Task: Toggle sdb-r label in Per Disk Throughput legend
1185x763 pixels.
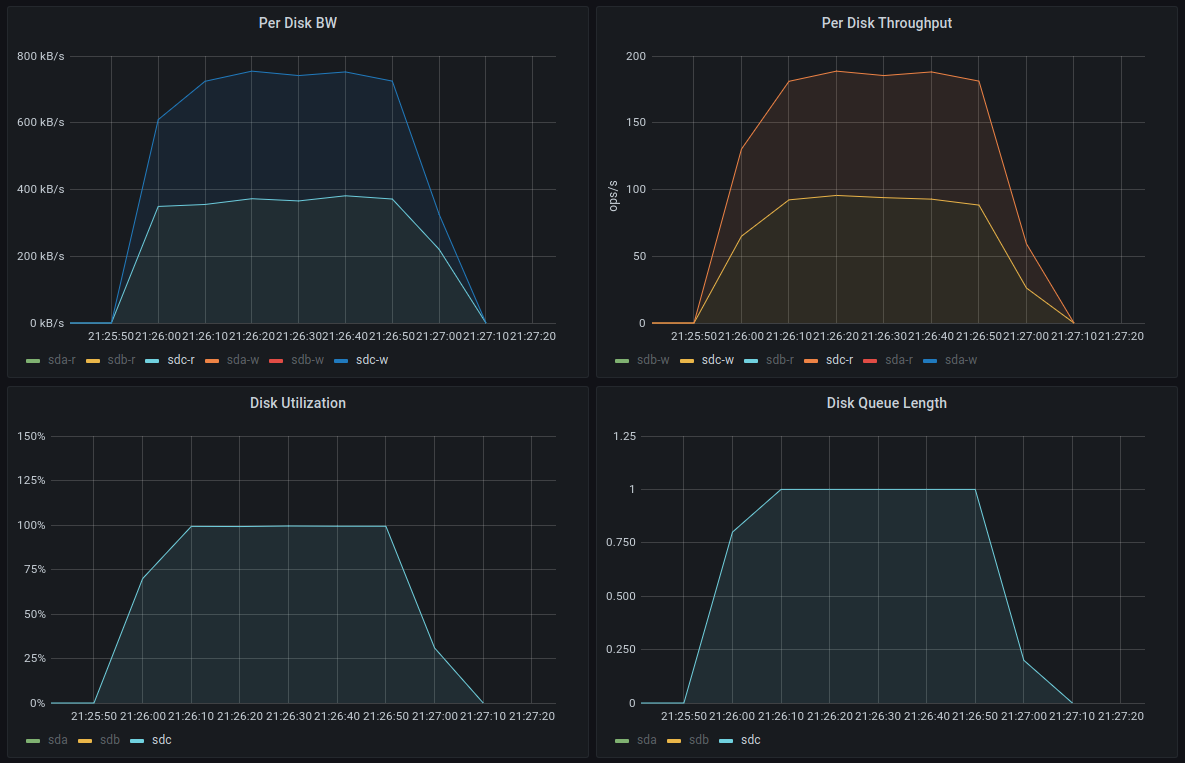Action: (779, 360)
